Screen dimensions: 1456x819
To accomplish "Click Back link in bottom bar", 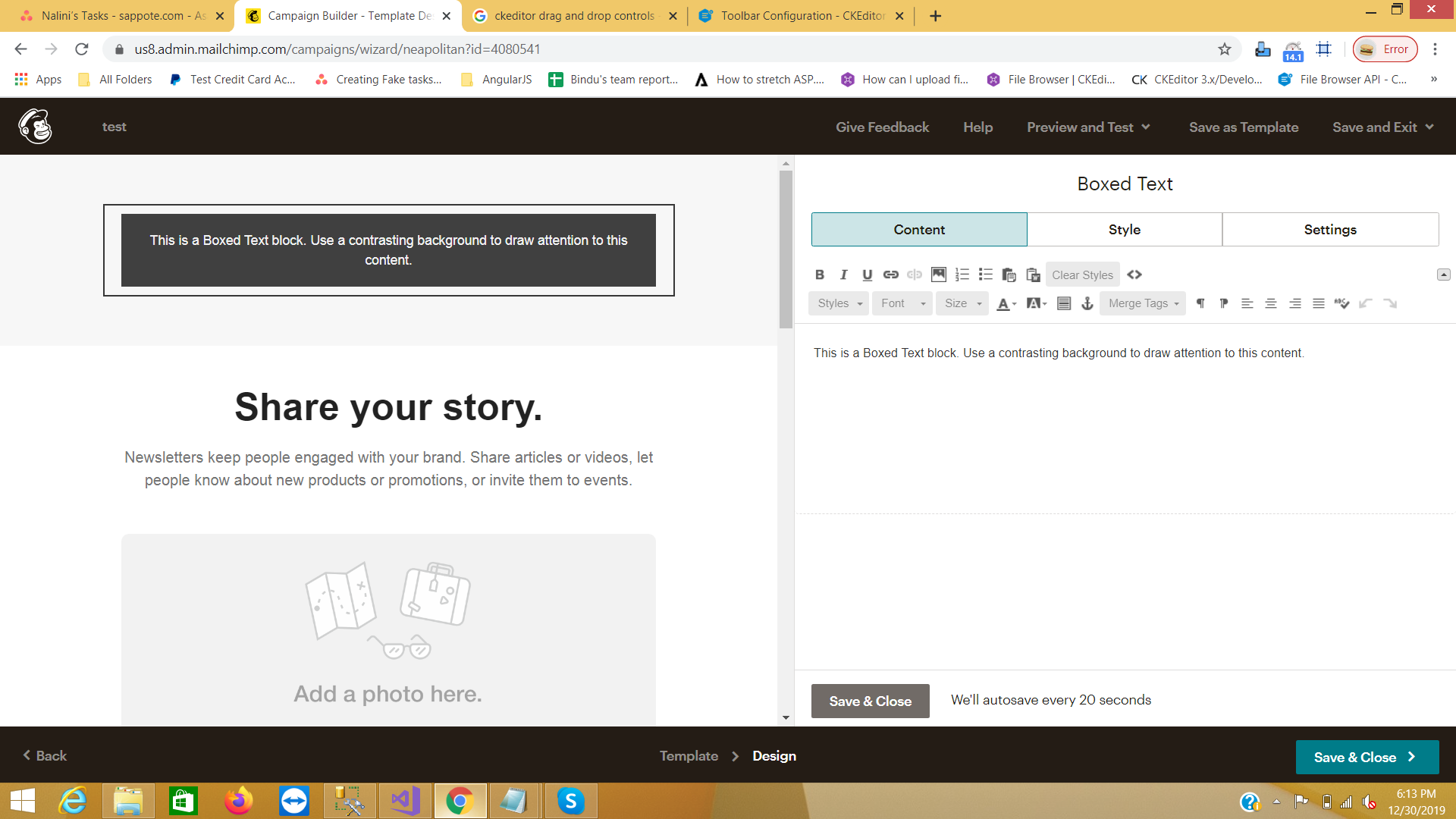I will tap(45, 756).
